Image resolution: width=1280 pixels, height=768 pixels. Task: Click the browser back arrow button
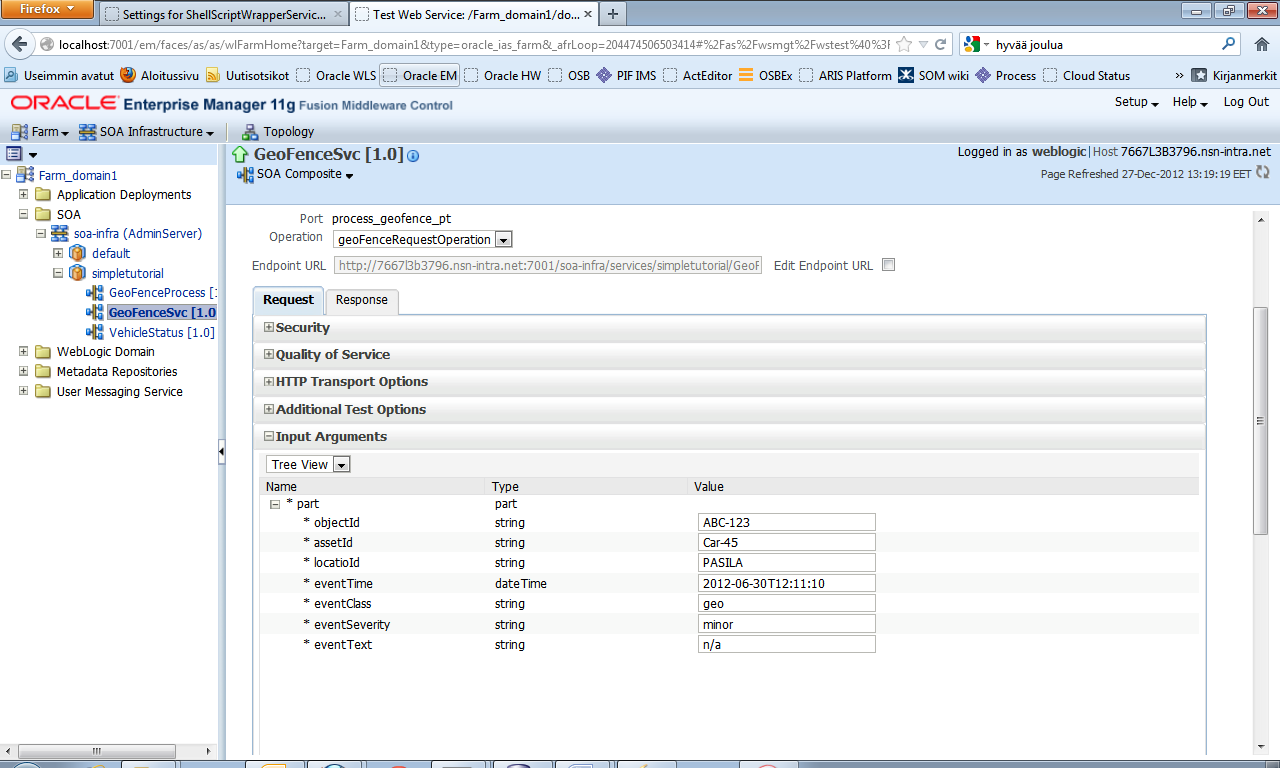coord(20,45)
